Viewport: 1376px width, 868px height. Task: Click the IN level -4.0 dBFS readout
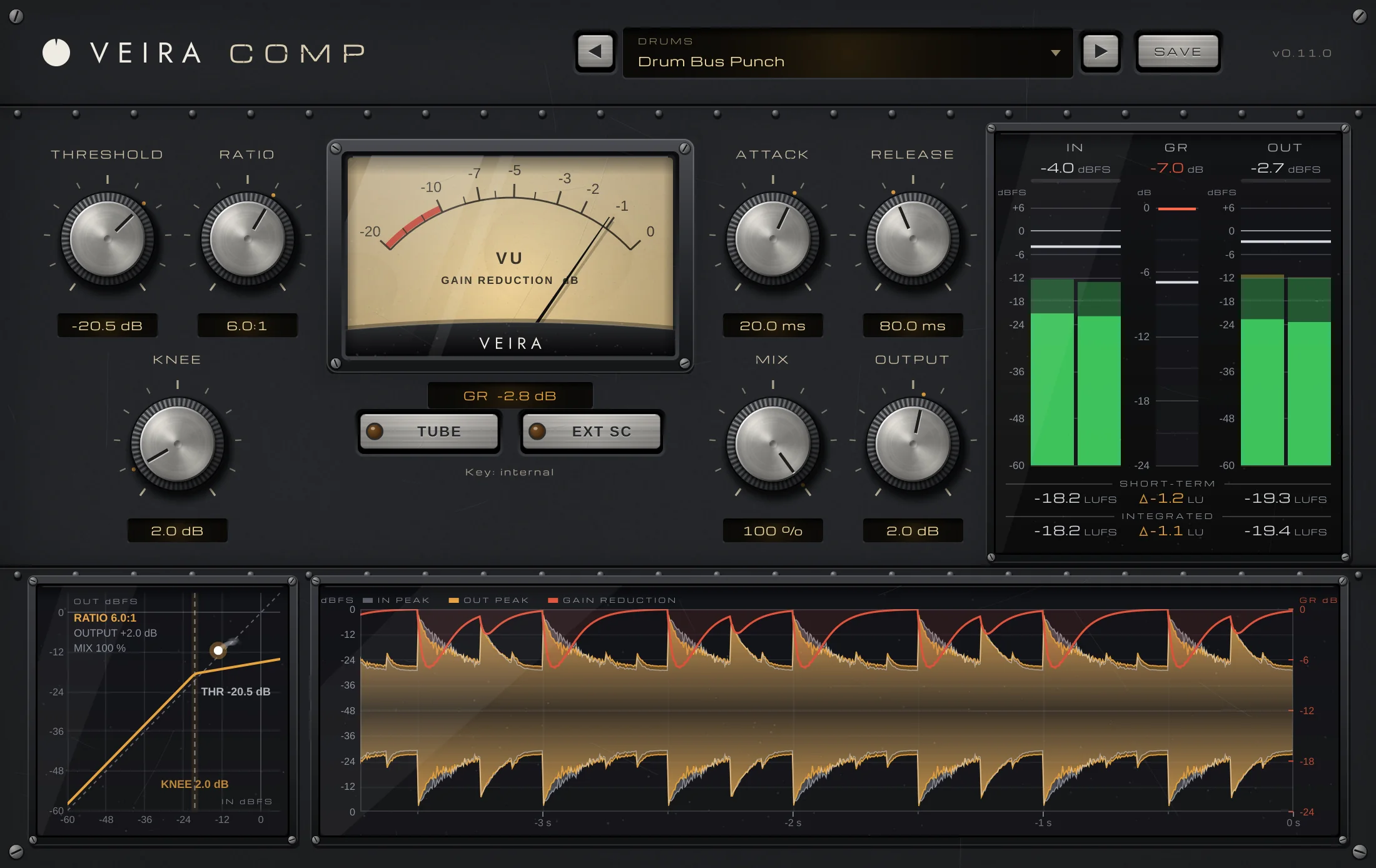tap(1075, 168)
